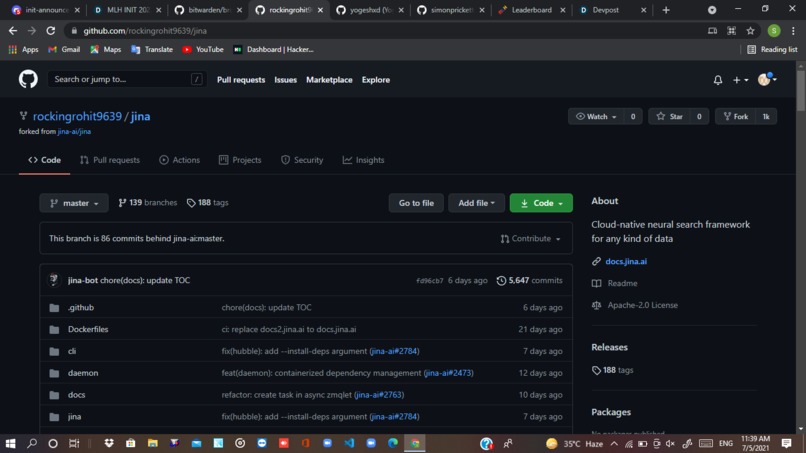Open the 5,647 commits history
Screen dimensions: 806x453
point(529,280)
